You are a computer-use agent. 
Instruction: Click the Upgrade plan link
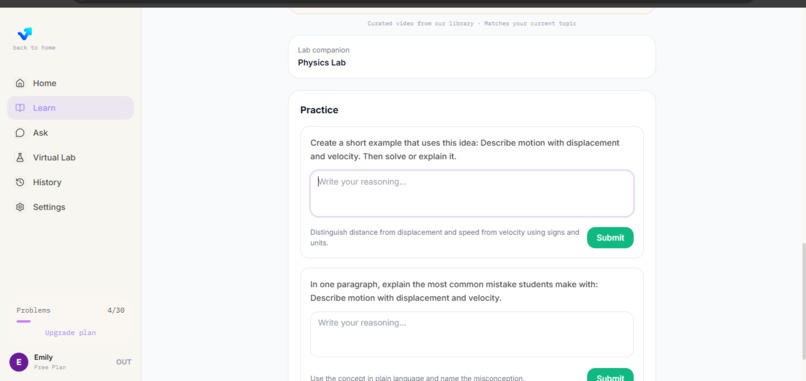point(70,333)
